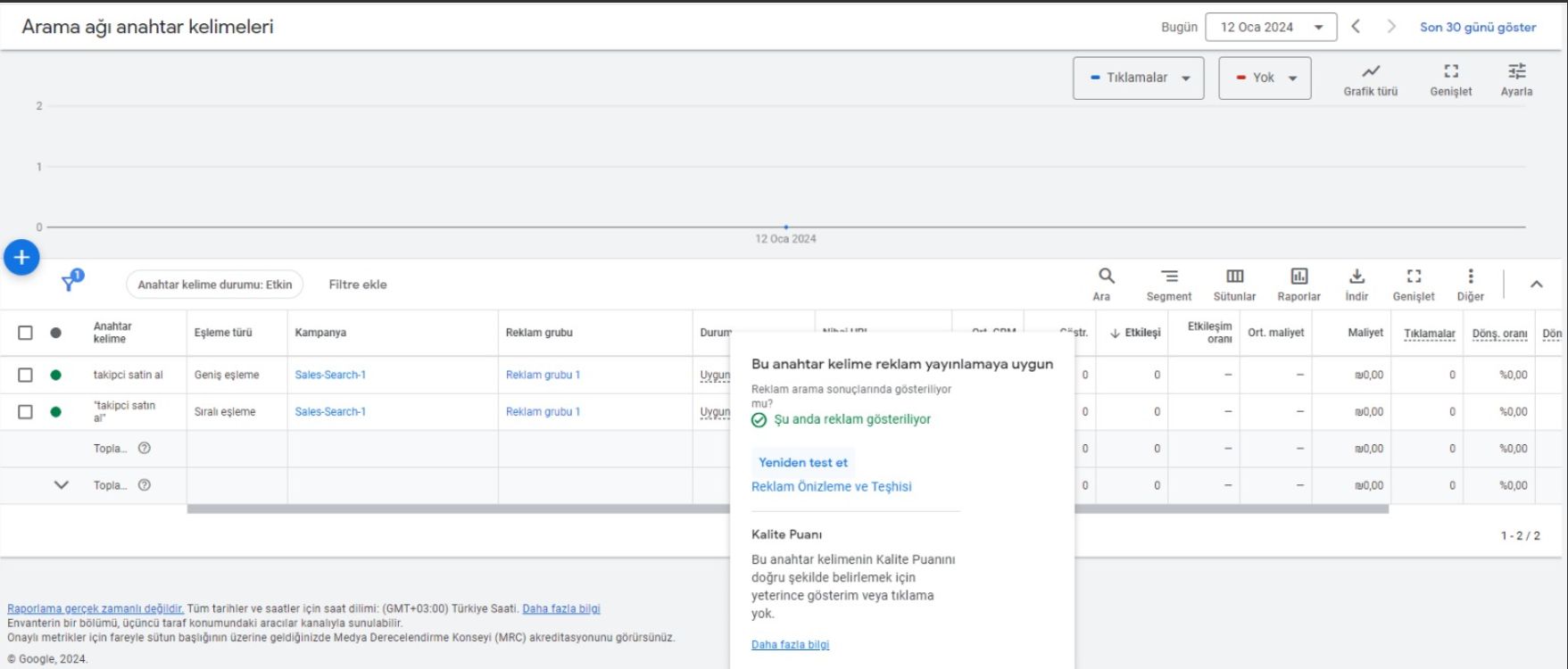The width and height of the screenshot is (1568, 669).
Task: Click Raporlama gerçek zamanlı değildir link
Action: pyautogui.click(x=95, y=608)
